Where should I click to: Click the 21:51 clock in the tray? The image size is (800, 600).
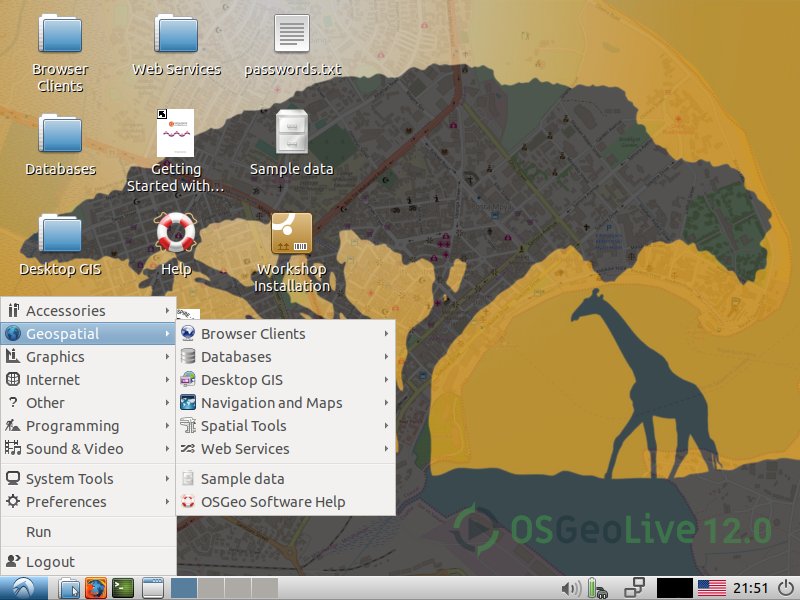[750, 588]
